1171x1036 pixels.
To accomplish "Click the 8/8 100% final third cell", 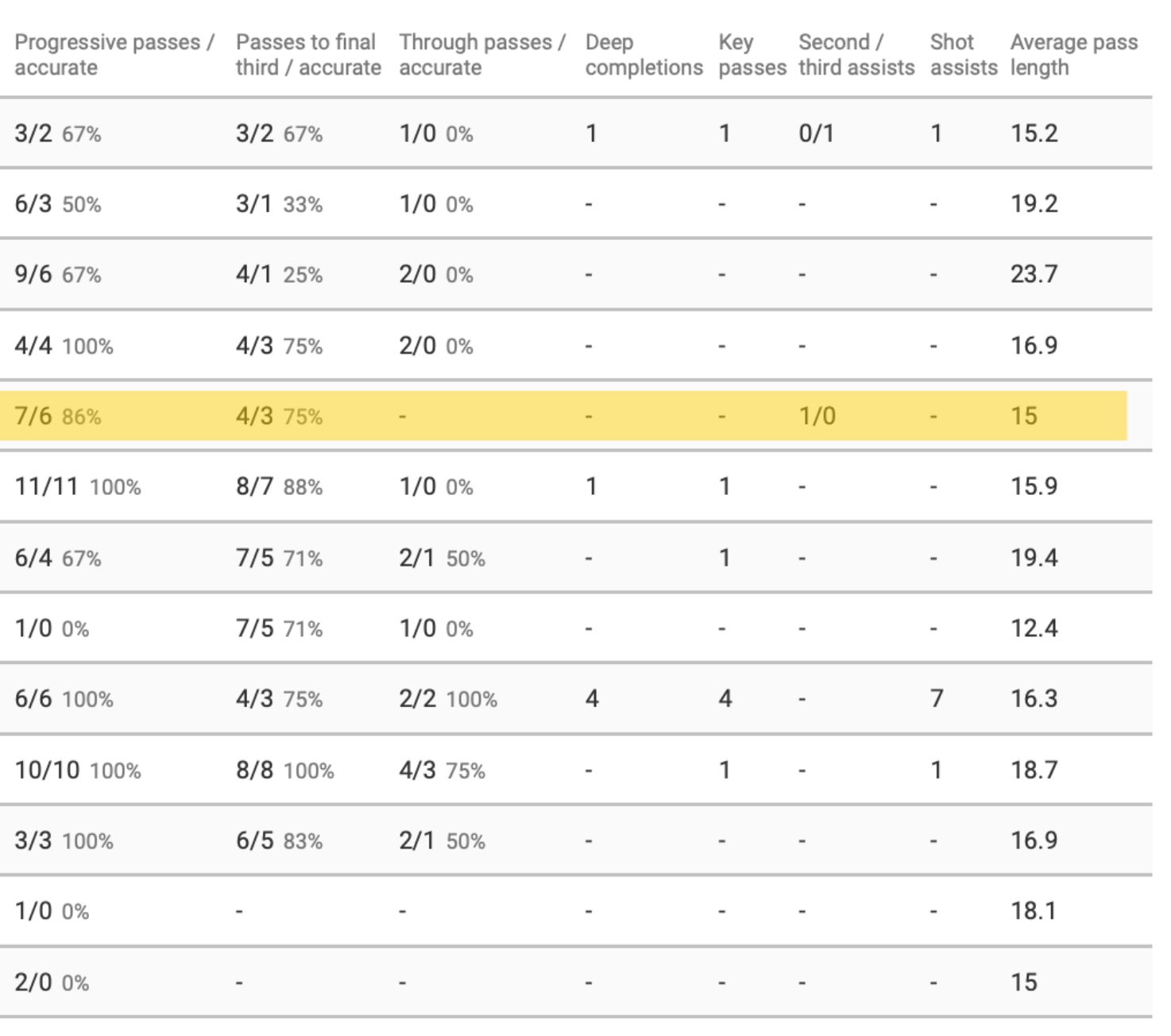I will coord(284,770).
